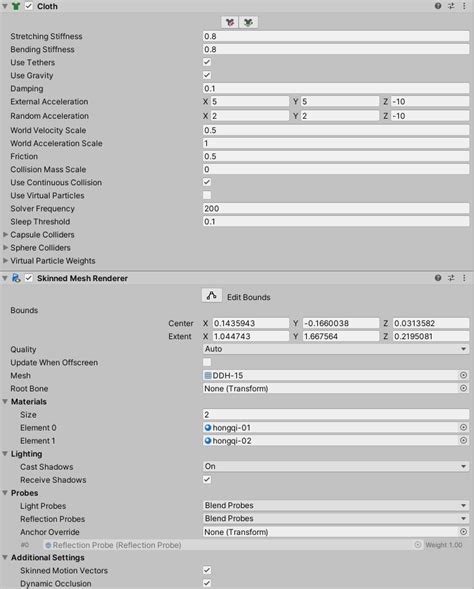Viewport: 474px width, 589px height.
Task: Open object picker for Mesh field
Action: [x=463, y=375]
